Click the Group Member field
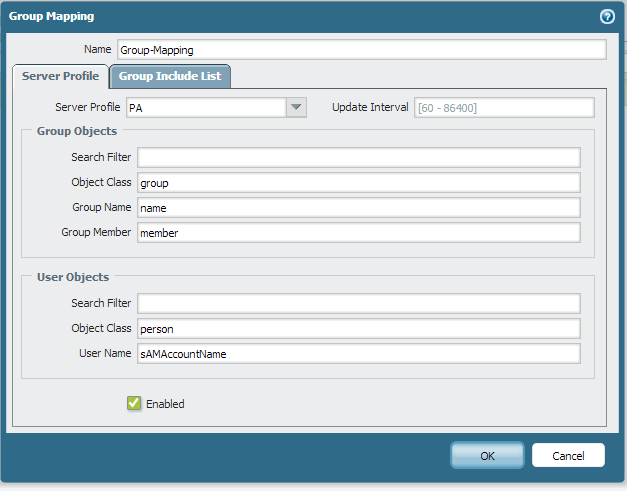The image size is (627, 491). (359, 232)
